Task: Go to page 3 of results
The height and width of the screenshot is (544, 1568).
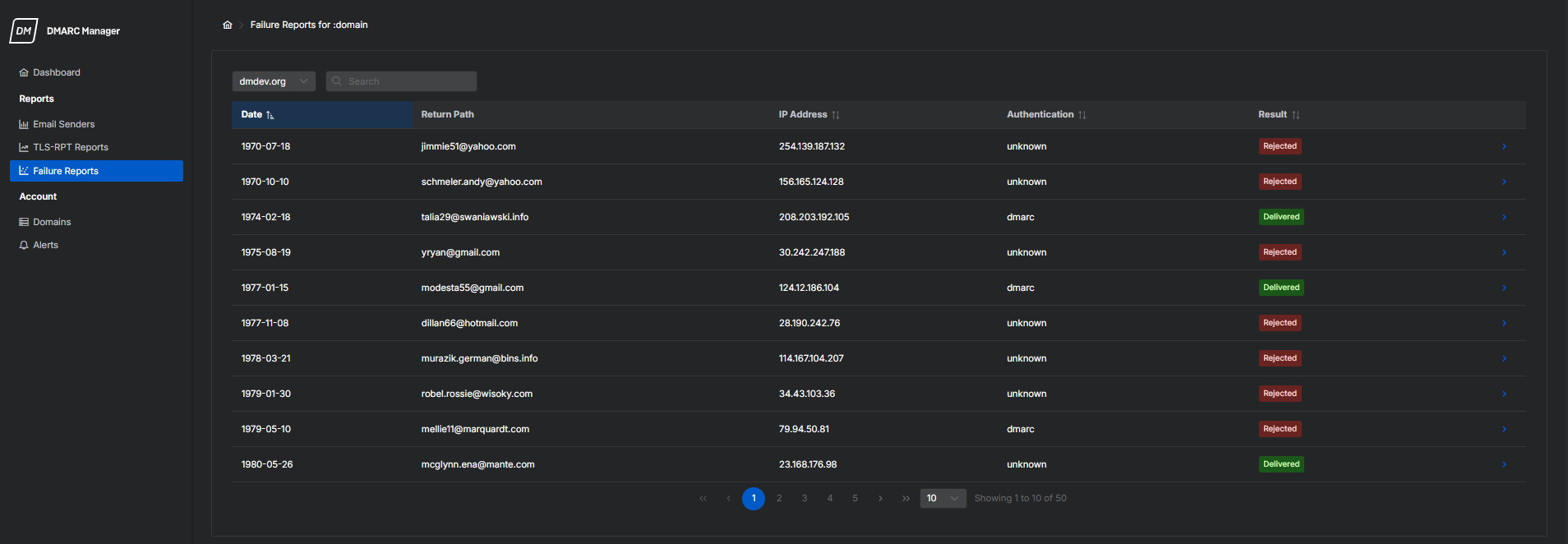Action: (805, 499)
